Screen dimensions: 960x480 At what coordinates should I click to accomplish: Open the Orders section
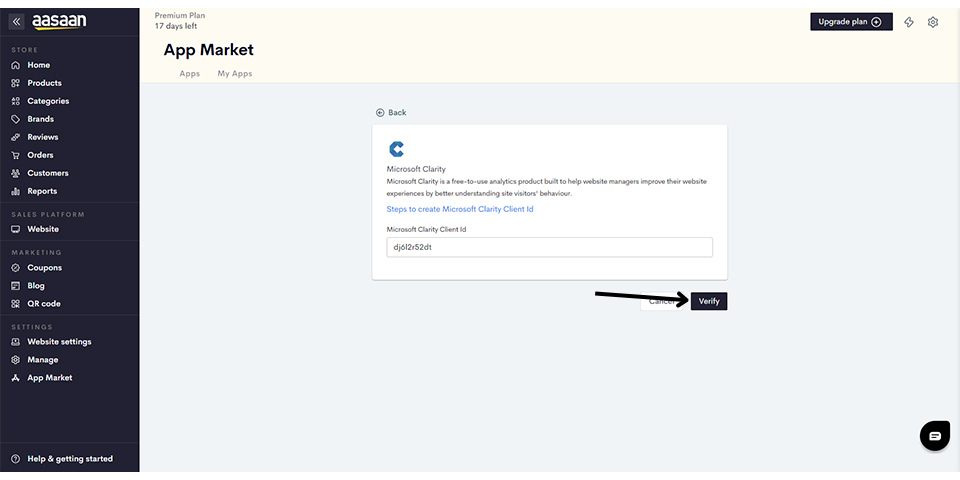[x=40, y=155]
